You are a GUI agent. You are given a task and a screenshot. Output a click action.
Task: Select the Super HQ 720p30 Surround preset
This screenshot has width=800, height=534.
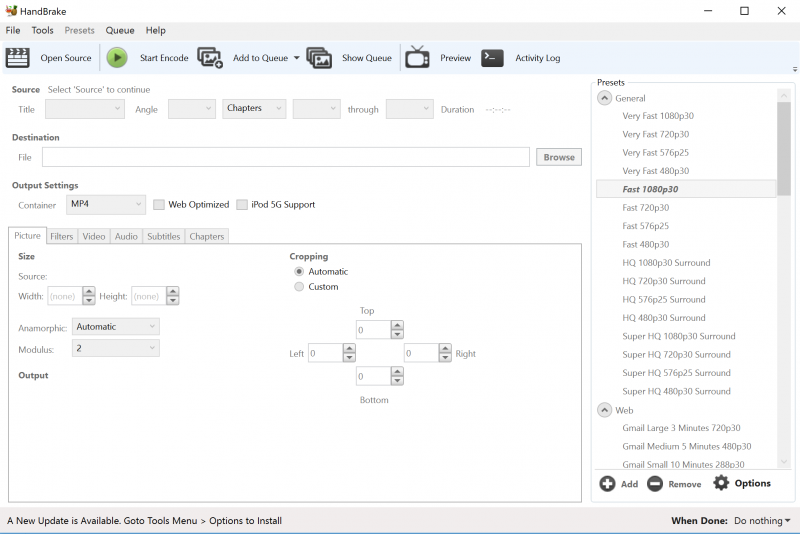[x=676, y=354]
